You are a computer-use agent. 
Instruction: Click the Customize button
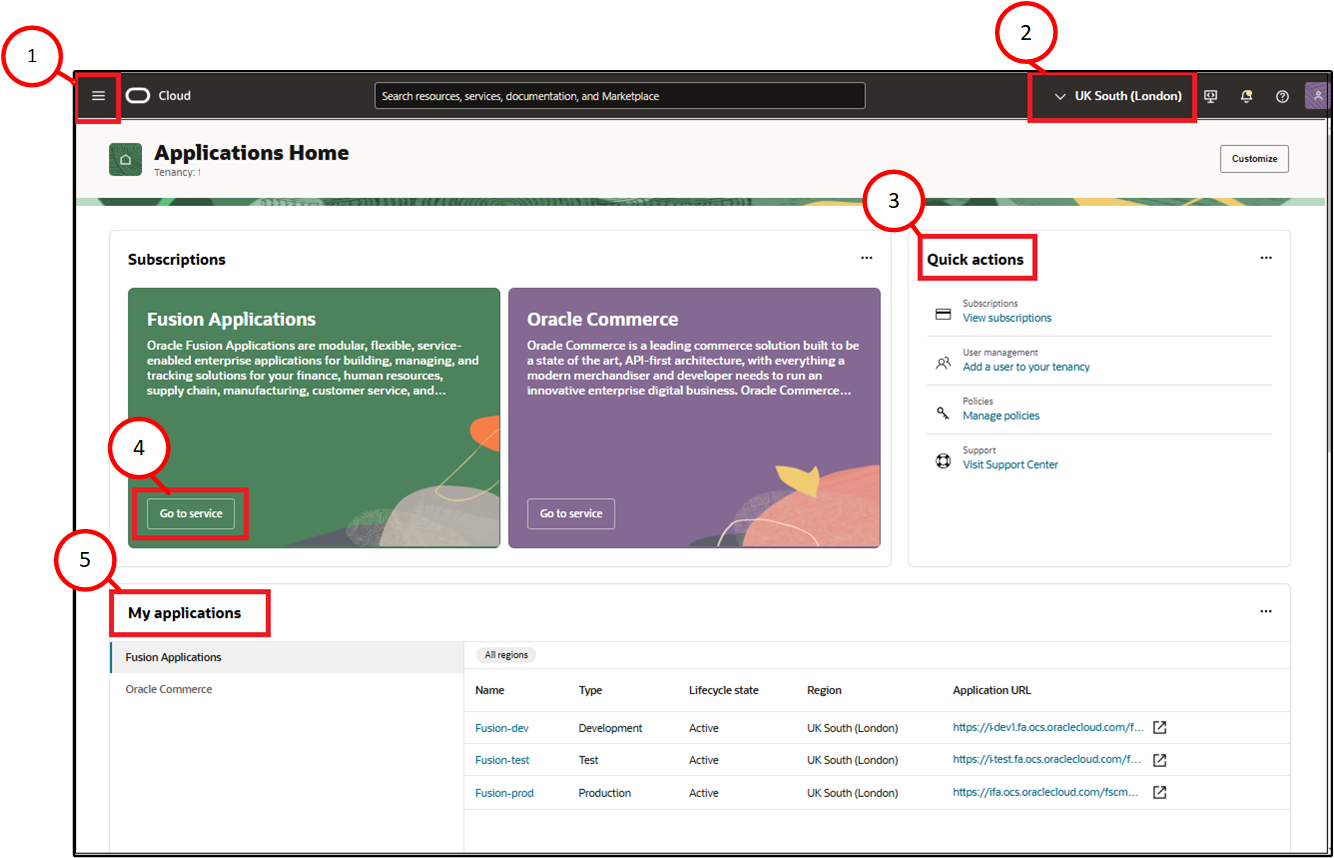click(x=1254, y=158)
